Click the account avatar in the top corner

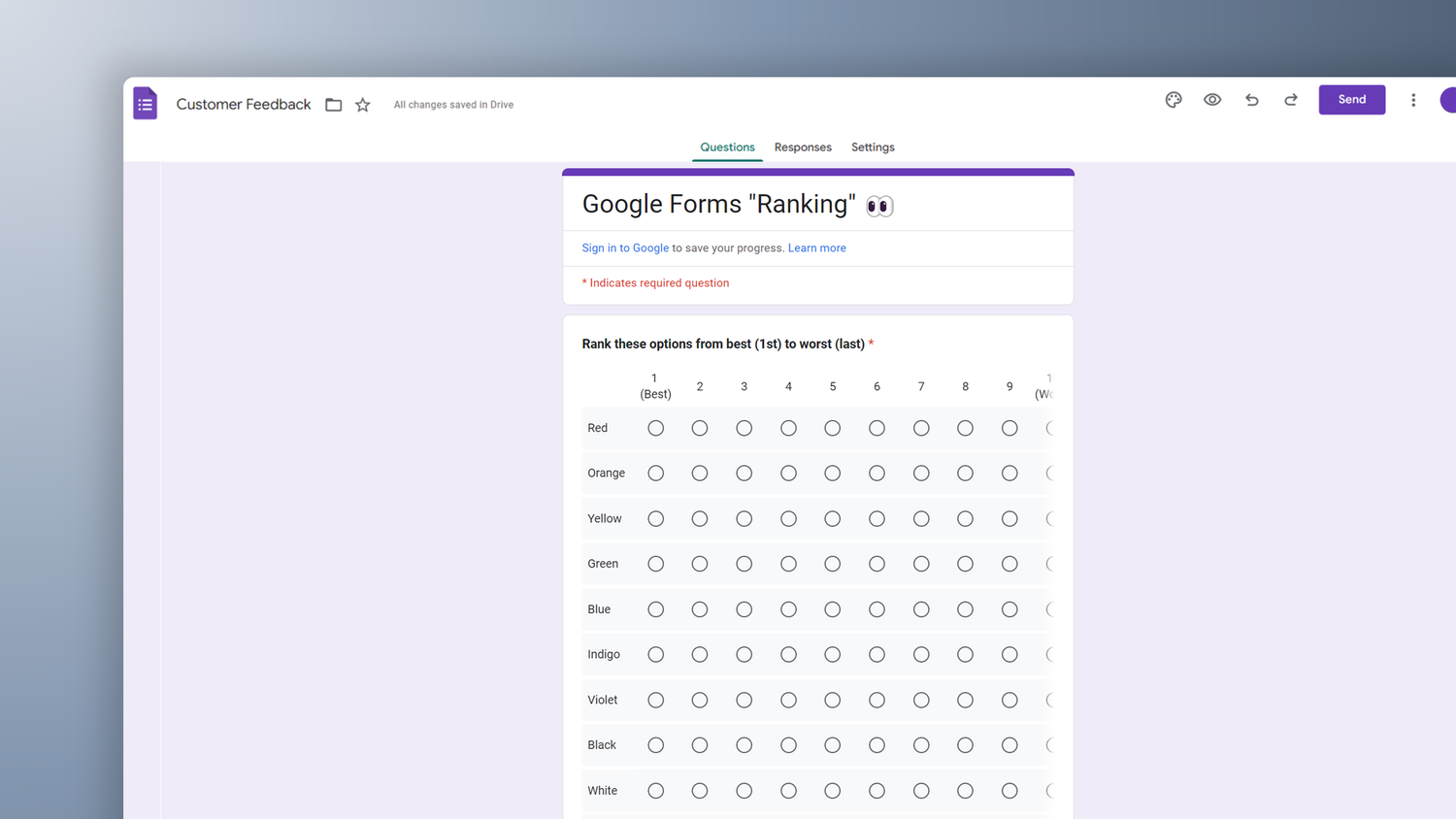(1449, 99)
